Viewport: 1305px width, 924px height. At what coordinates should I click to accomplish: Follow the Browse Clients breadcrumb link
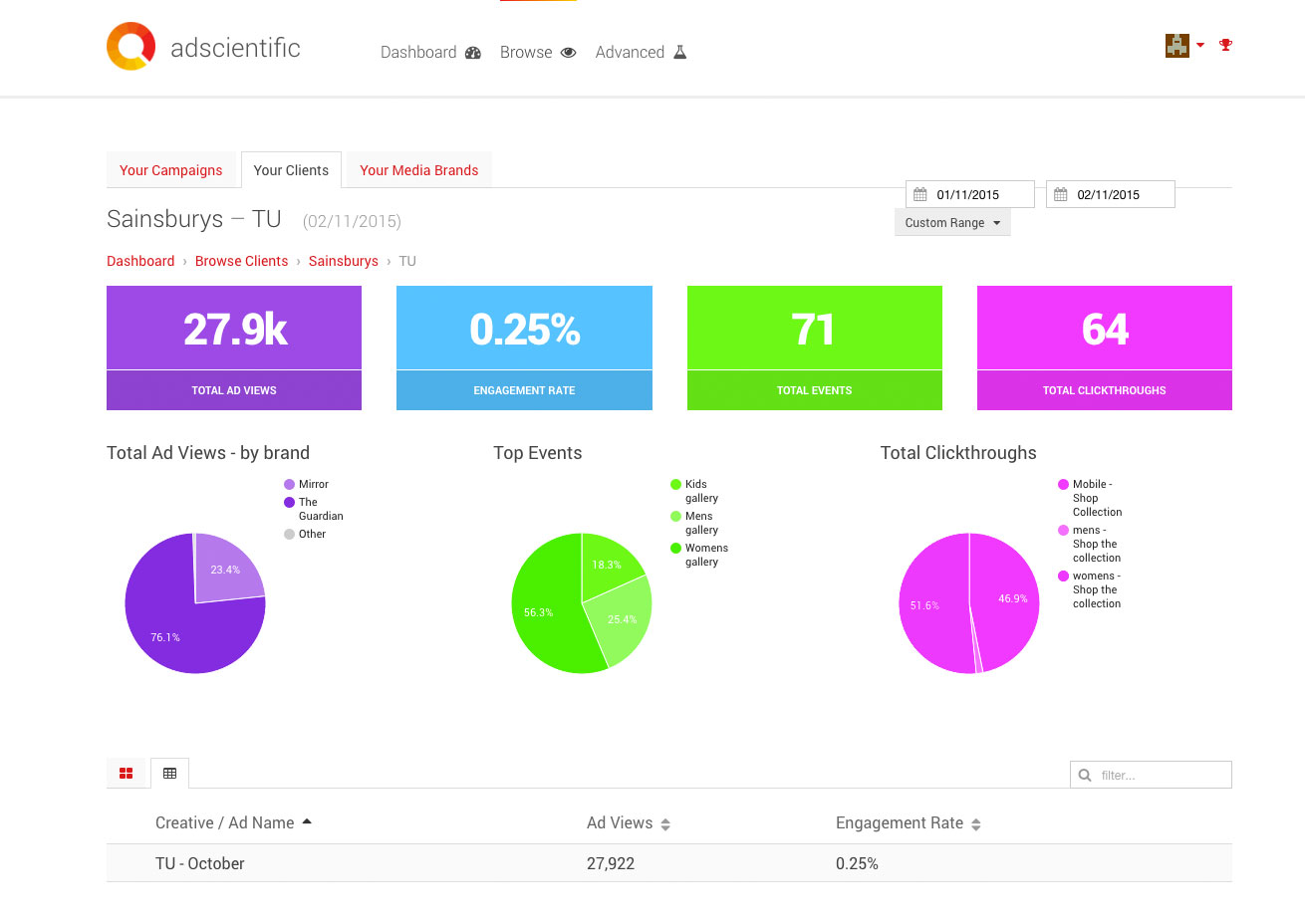point(241,261)
